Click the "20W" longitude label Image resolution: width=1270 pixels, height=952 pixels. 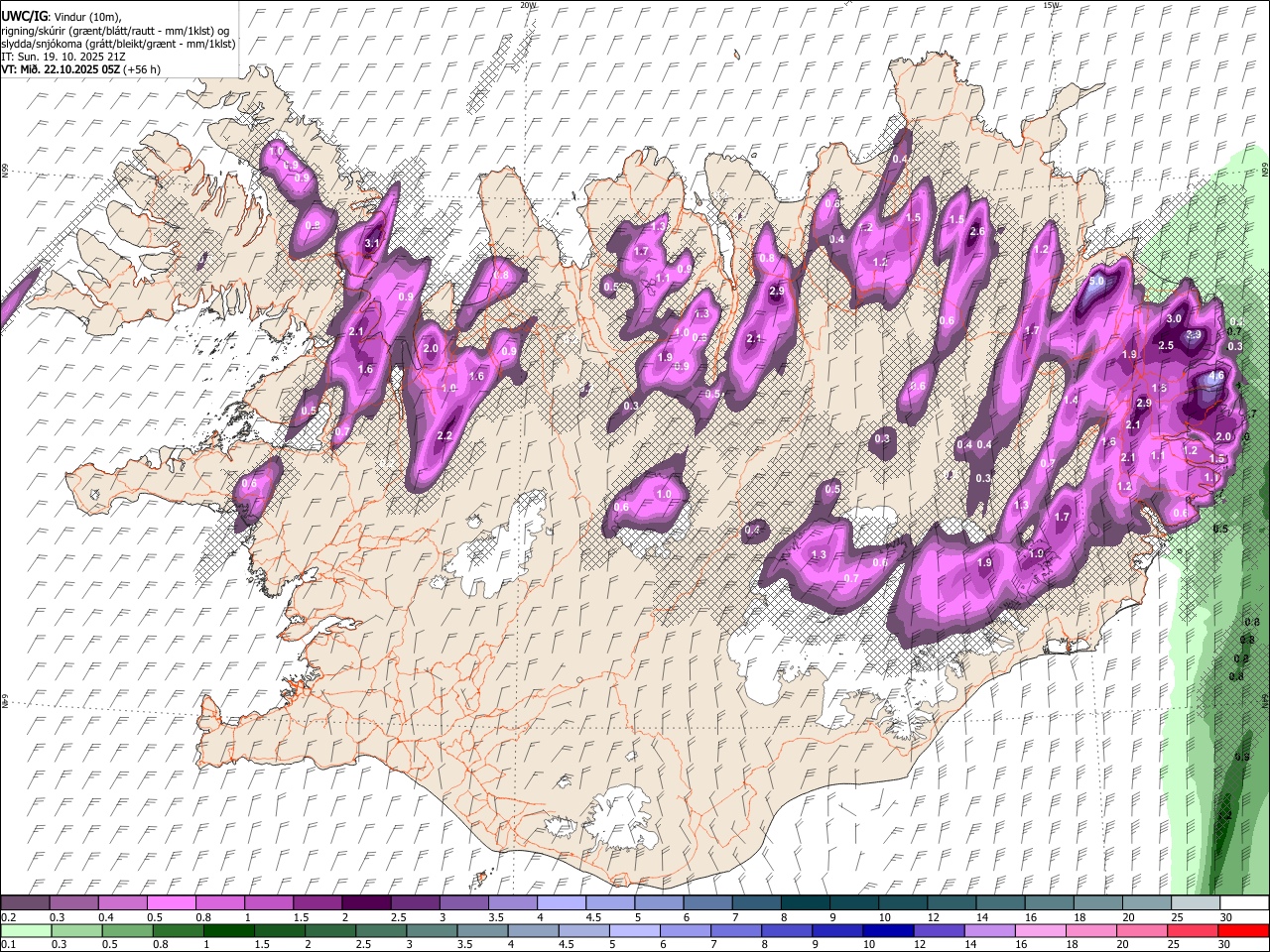tap(528, 5)
